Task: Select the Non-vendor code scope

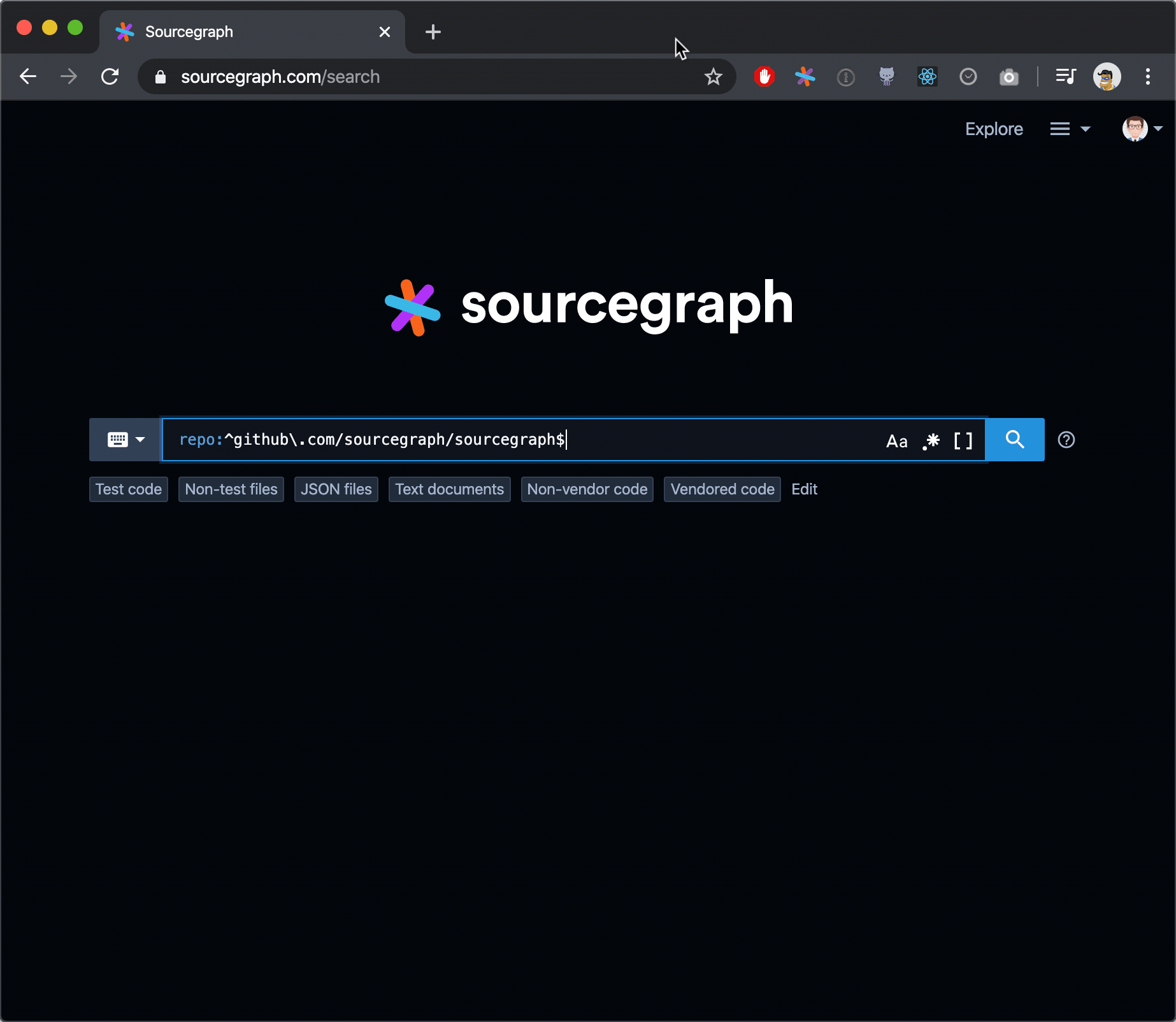Action: [587, 489]
